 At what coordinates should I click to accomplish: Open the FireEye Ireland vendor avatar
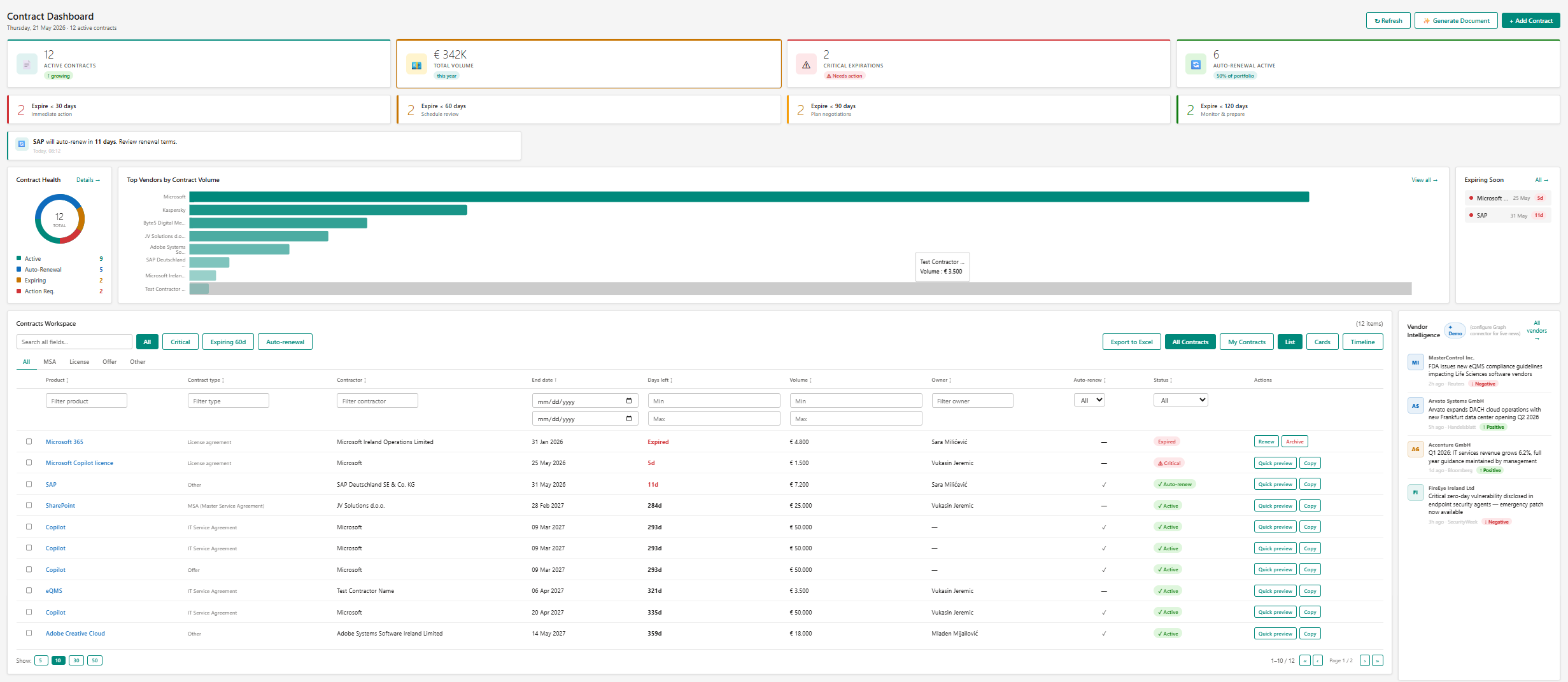(1415, 492)
